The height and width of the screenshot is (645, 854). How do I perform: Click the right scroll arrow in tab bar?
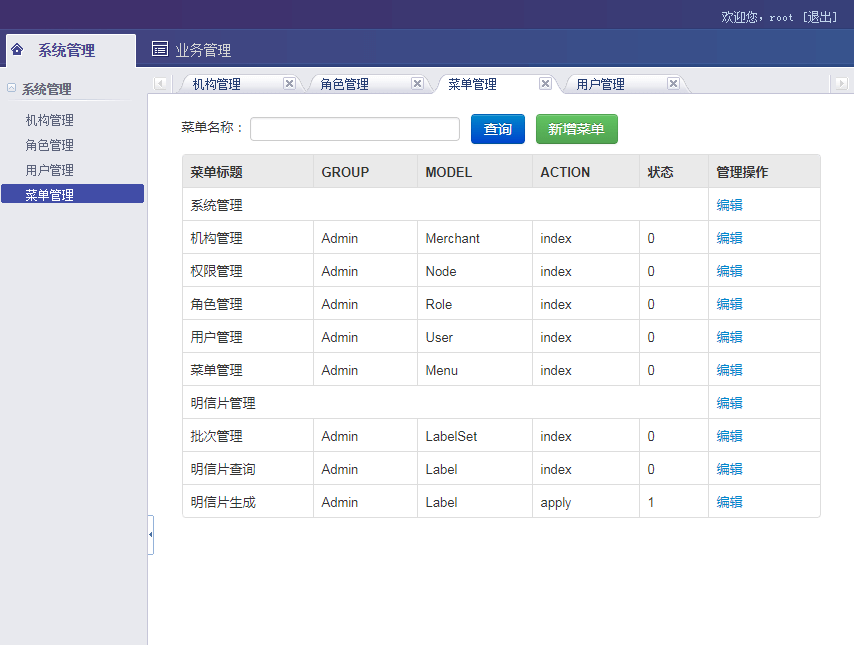843,84
